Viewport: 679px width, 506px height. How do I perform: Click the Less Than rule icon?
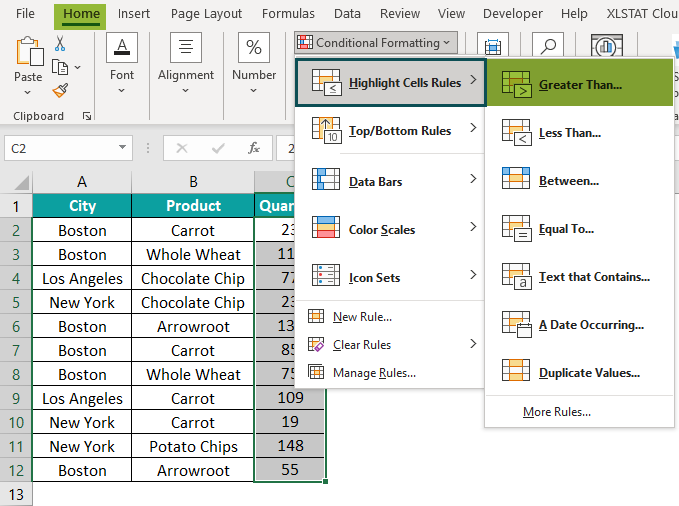(517, 133)
